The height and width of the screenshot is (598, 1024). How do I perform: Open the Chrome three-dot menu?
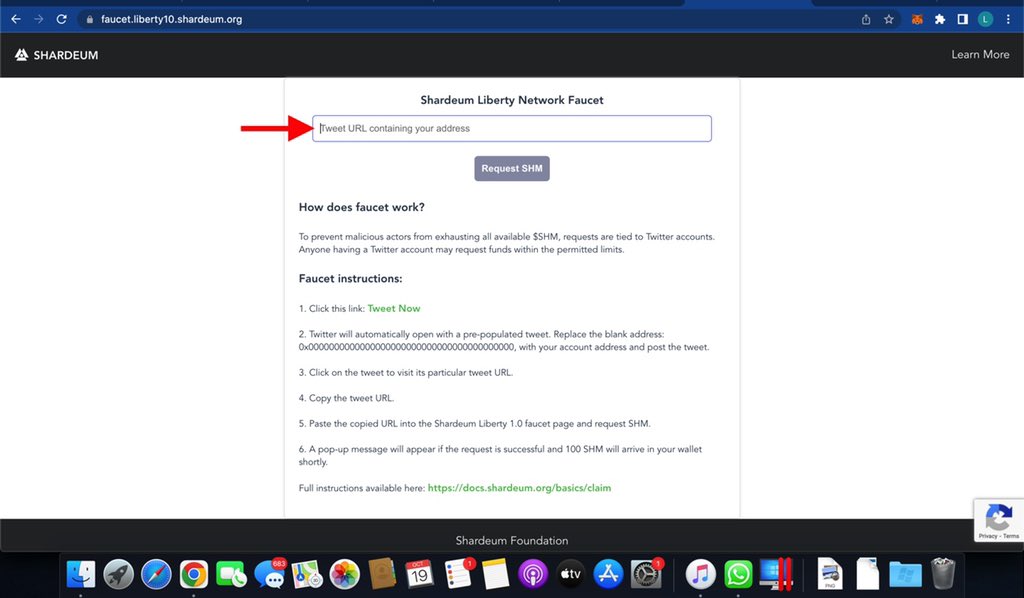pos(1008,20)
